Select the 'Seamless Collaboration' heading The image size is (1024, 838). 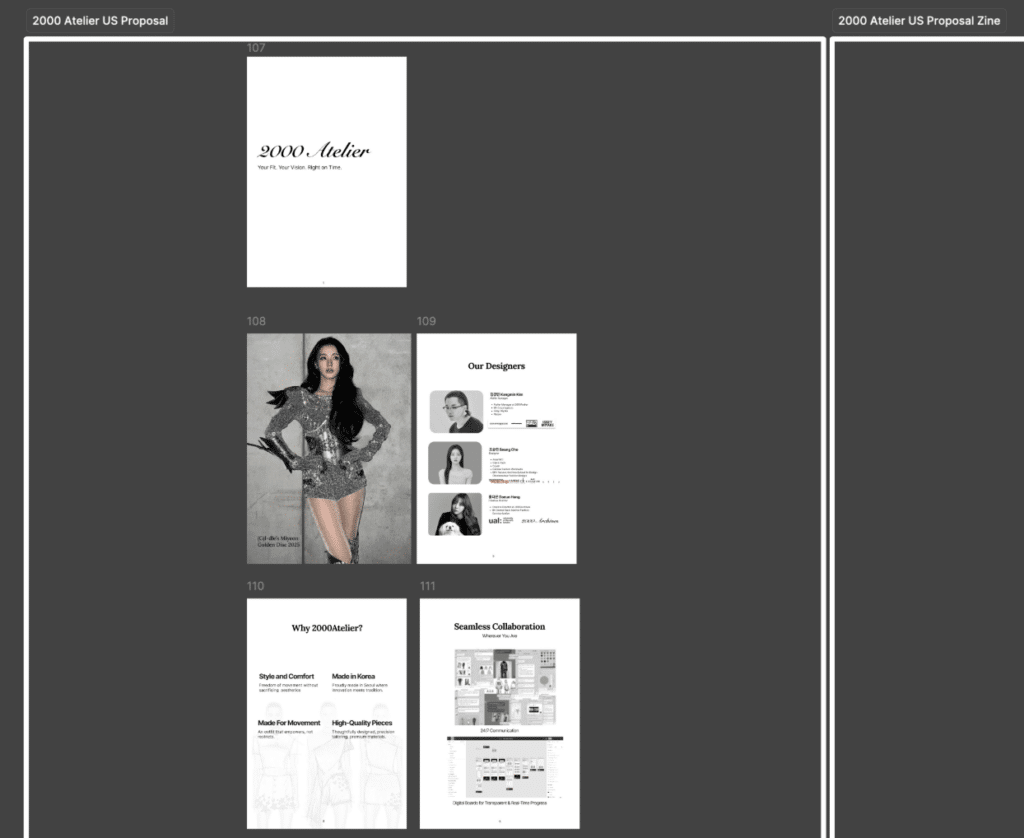coord(500,626)
